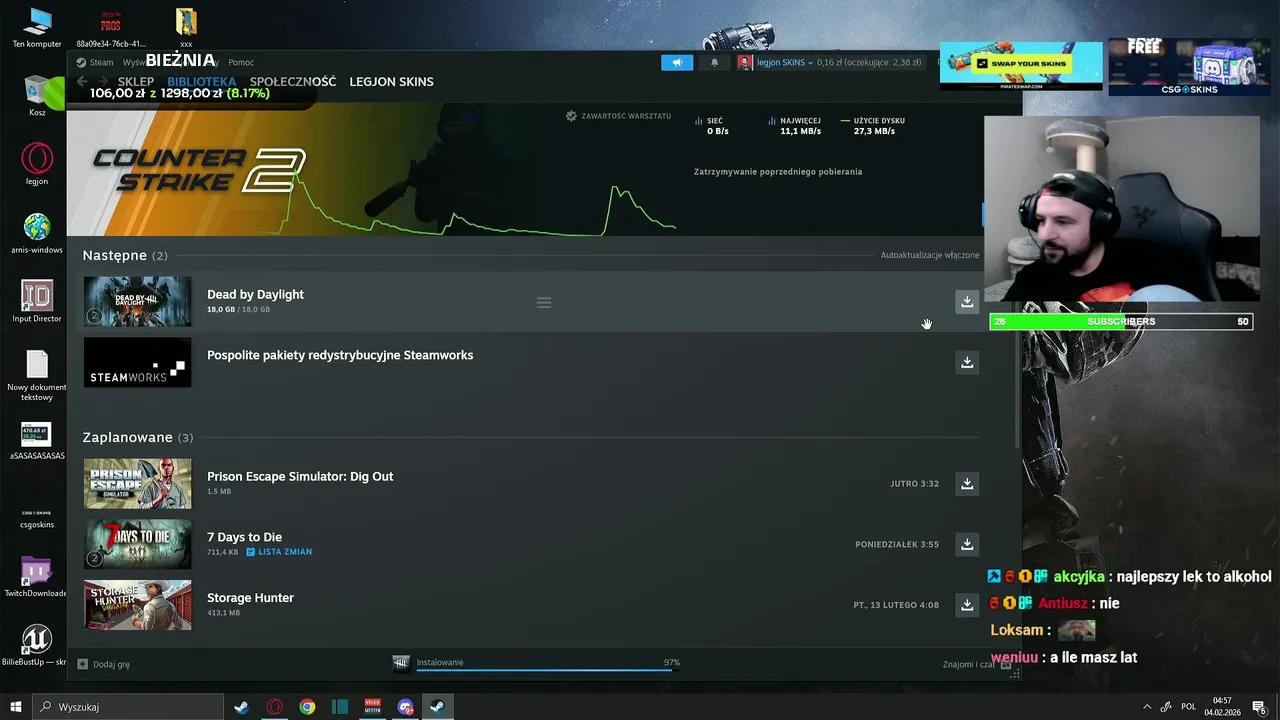The height and width of the screenshot is (720, 1280).
Task: Open the legjon Opera shortcut on desktop
Action: pyautogui.click(x=37, y=165)
